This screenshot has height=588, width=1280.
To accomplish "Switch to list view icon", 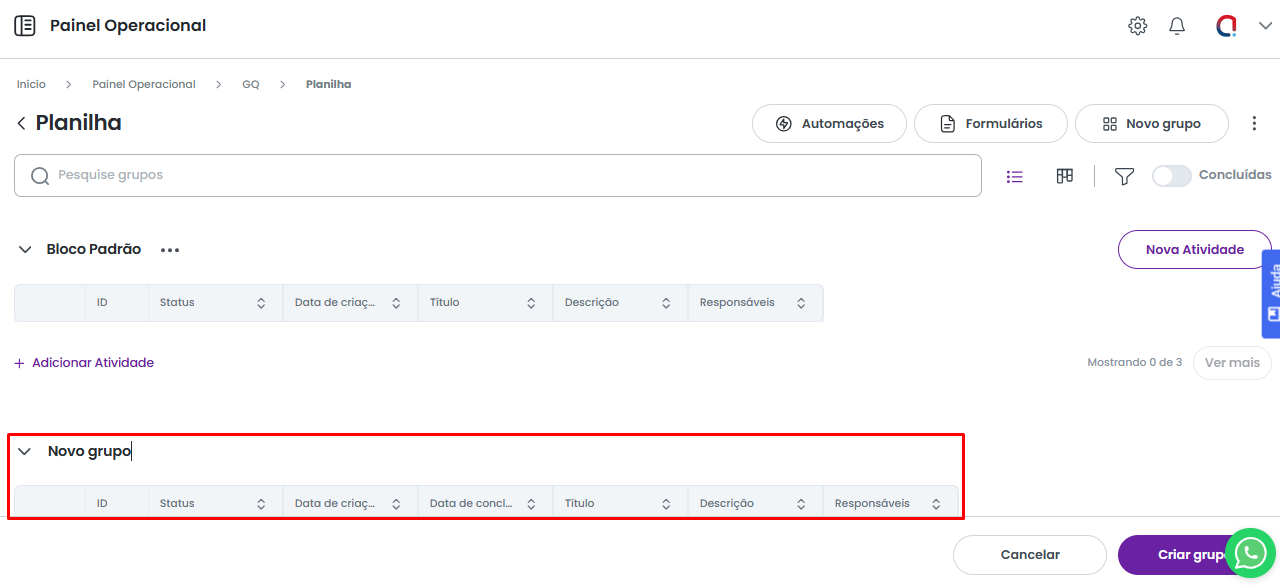I will pyautogui.click(x=1015, y=177).
